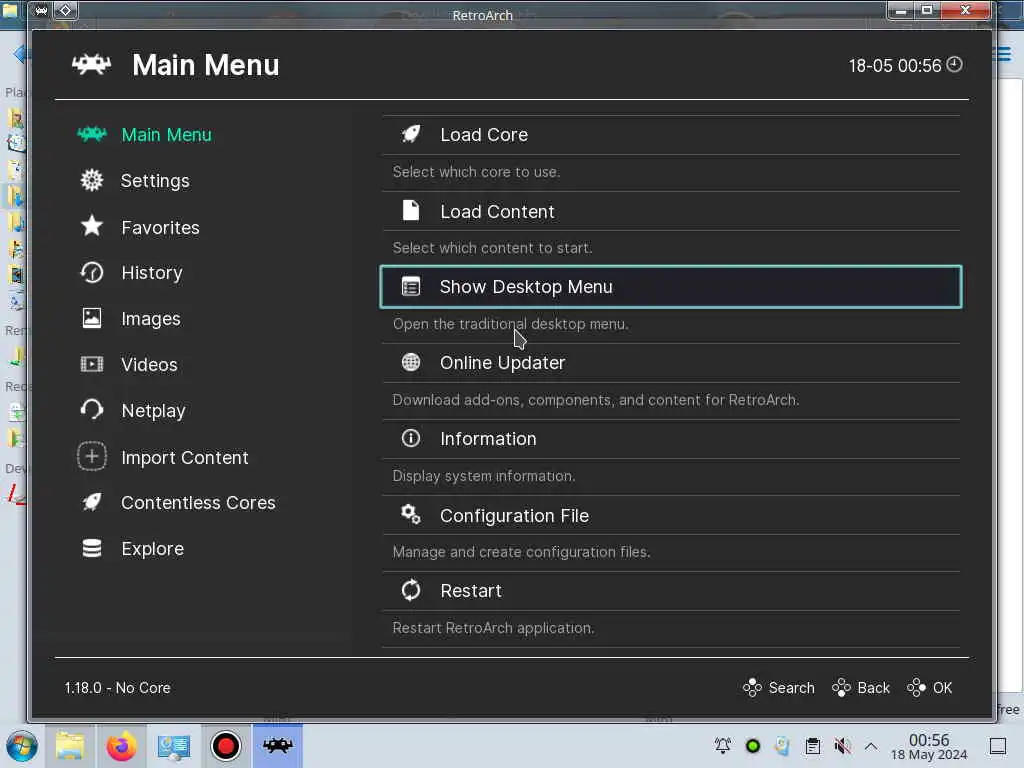This screenshot has height=768, width=1024.
Task: Click the rocket icon beside Load Core
Action: pyautogui.click(x=411, y=134)
